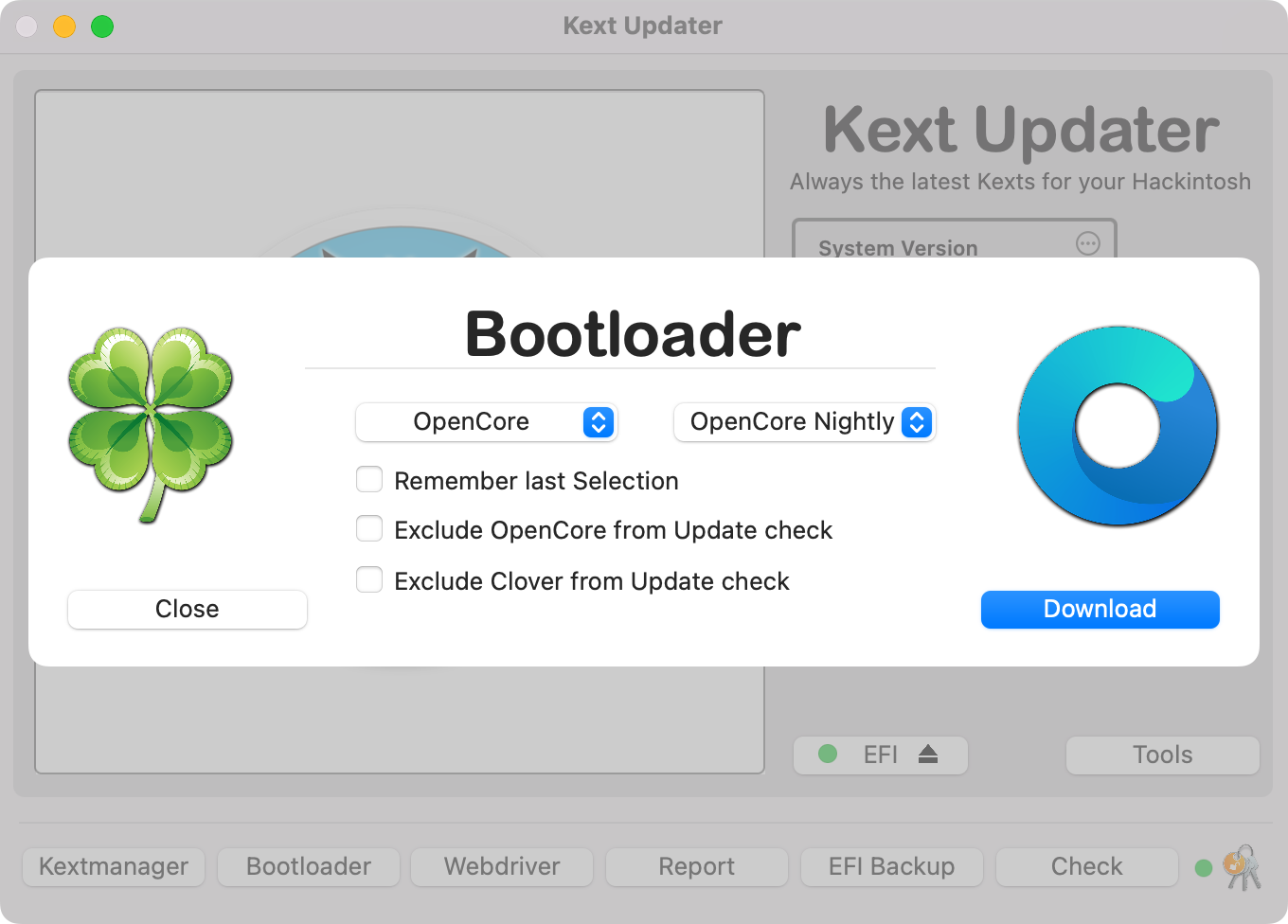Screen dimensions: 1288x924
Task: Check Exclude Clover from Update check
Action: point(369,579)
